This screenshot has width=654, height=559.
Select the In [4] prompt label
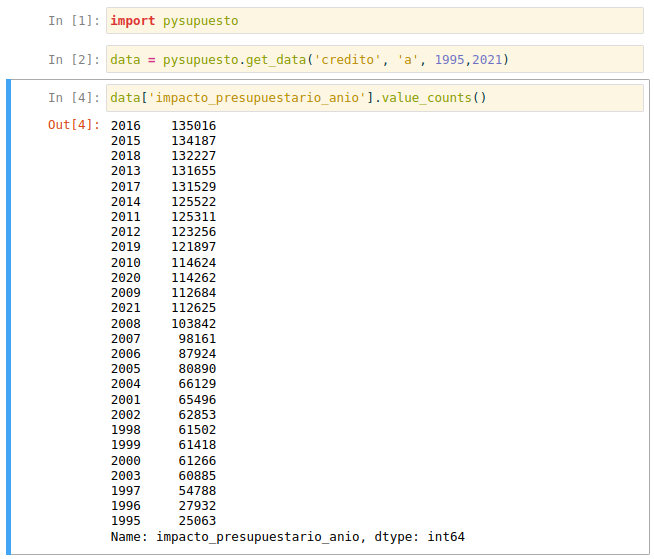point(74,98)
